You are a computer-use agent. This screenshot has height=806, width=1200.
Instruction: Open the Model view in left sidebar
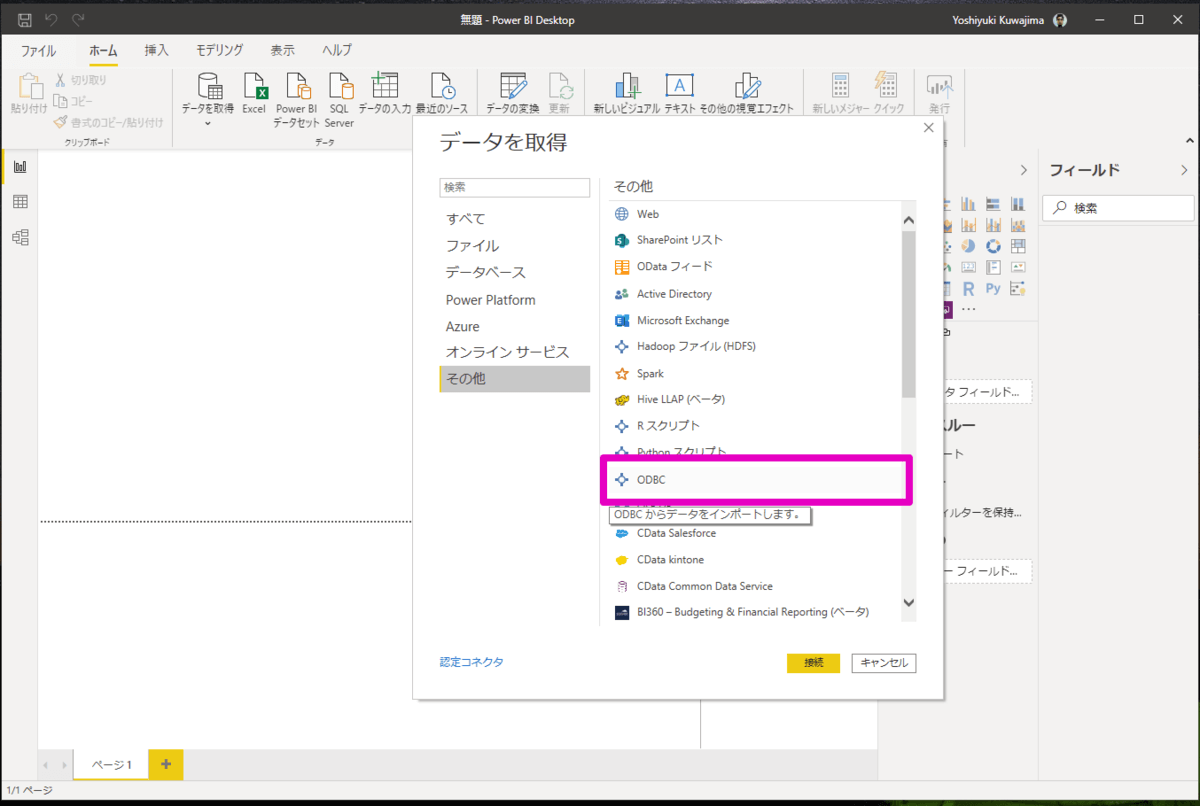coord(20,237)
